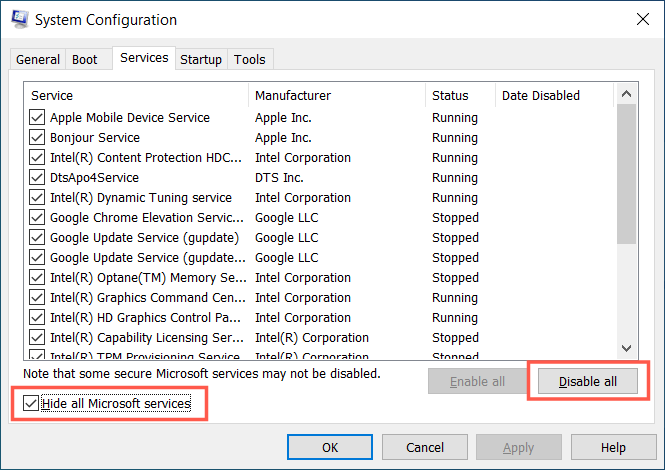Toggle Google Chrome Elevation Service checkbox
This screenshot has width=665, height=470.
(38, 218)
